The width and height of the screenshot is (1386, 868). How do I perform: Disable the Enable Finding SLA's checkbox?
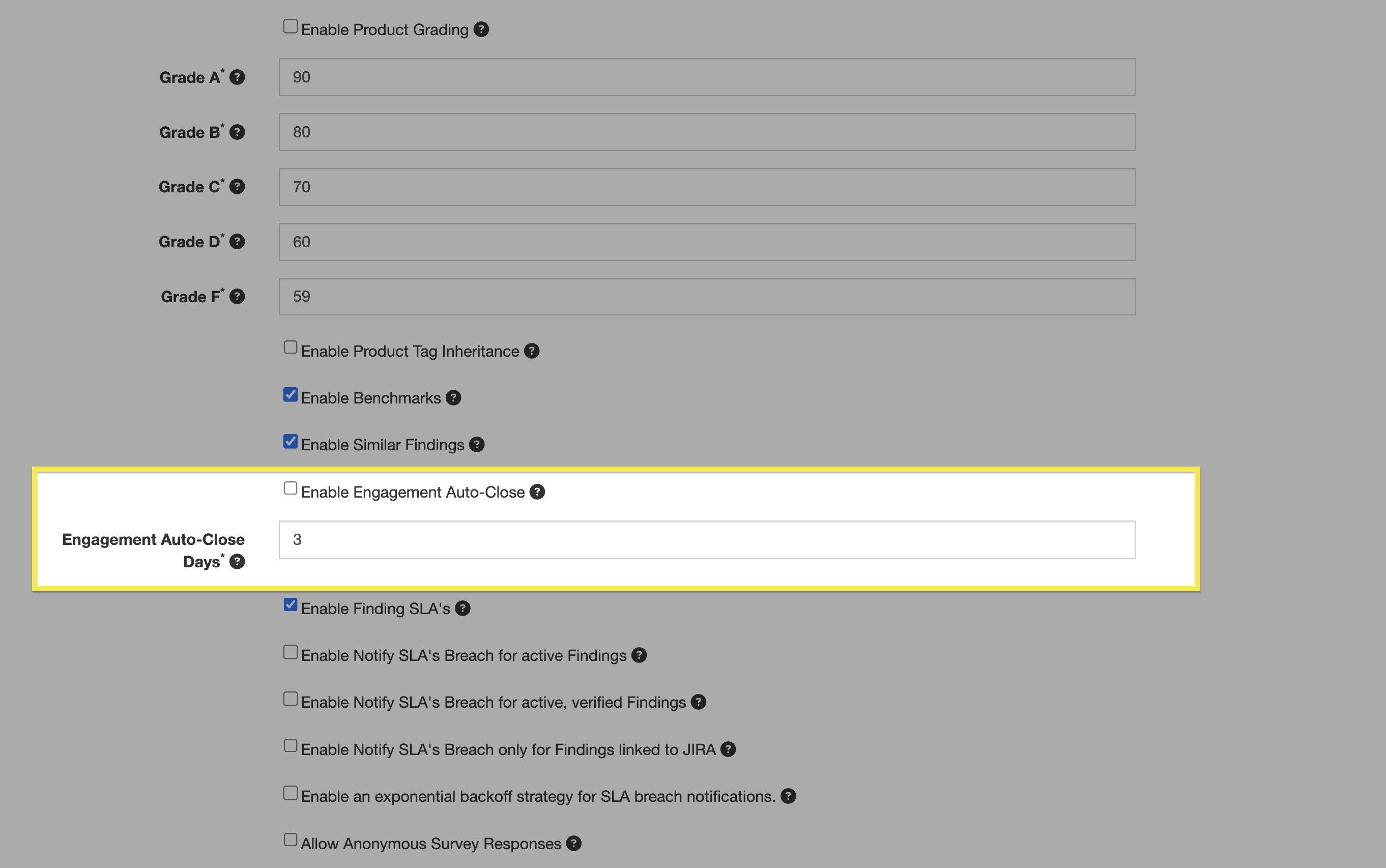tap(291, 605)
